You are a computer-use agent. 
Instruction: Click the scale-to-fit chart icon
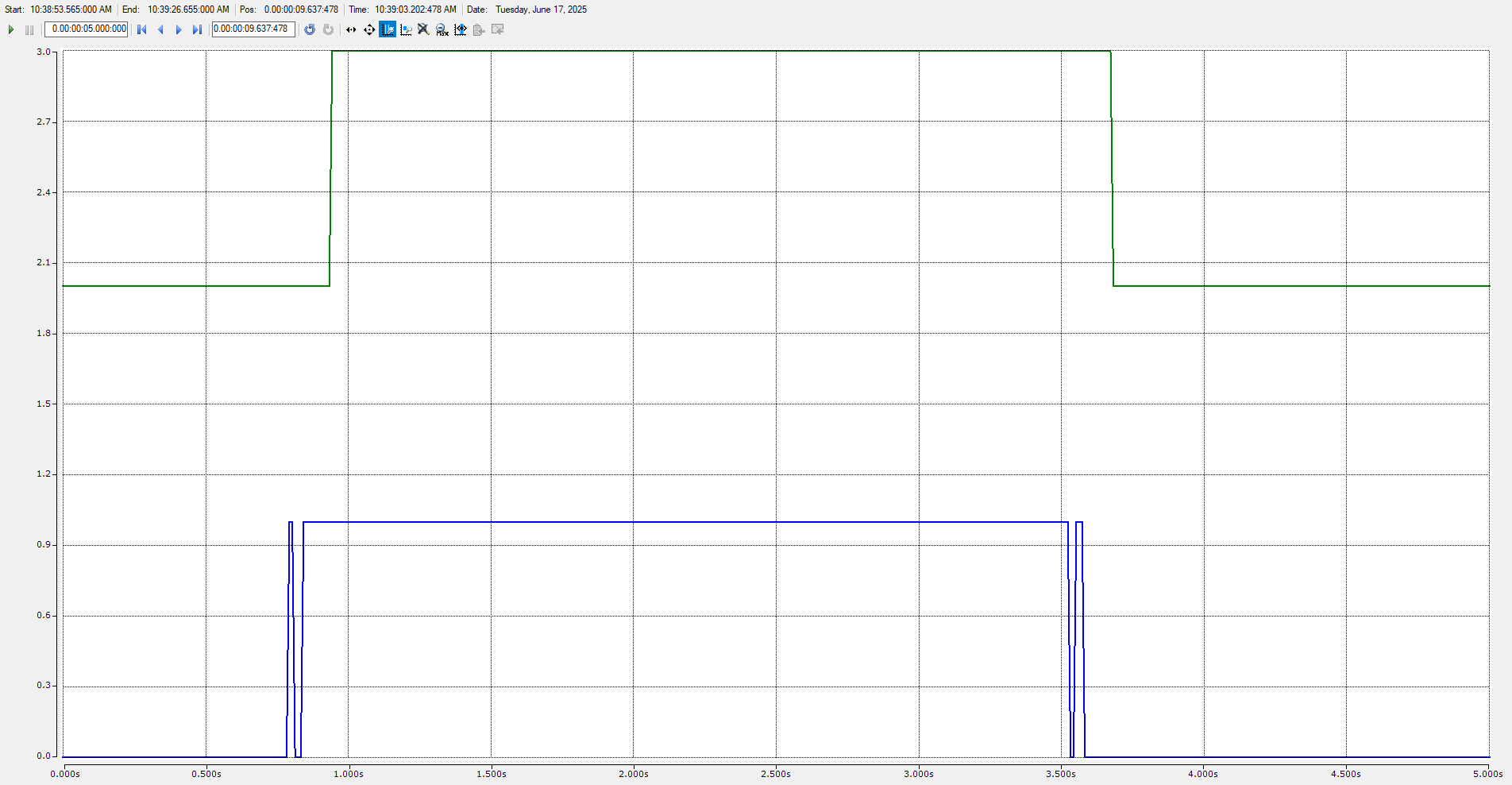[x=461, y=29]
